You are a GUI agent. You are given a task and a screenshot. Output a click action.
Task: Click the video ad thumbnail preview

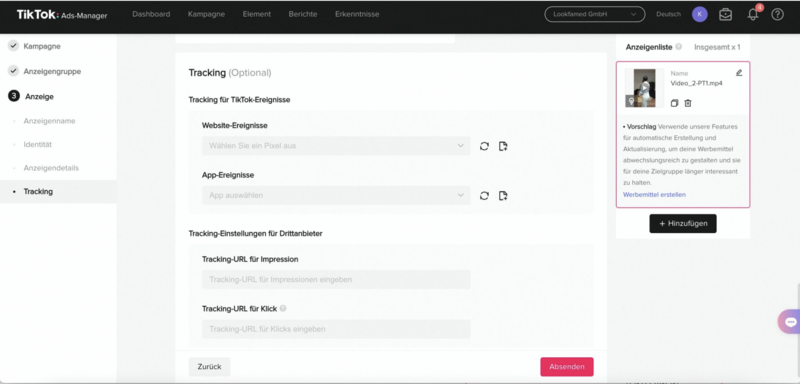coord(644,88)
